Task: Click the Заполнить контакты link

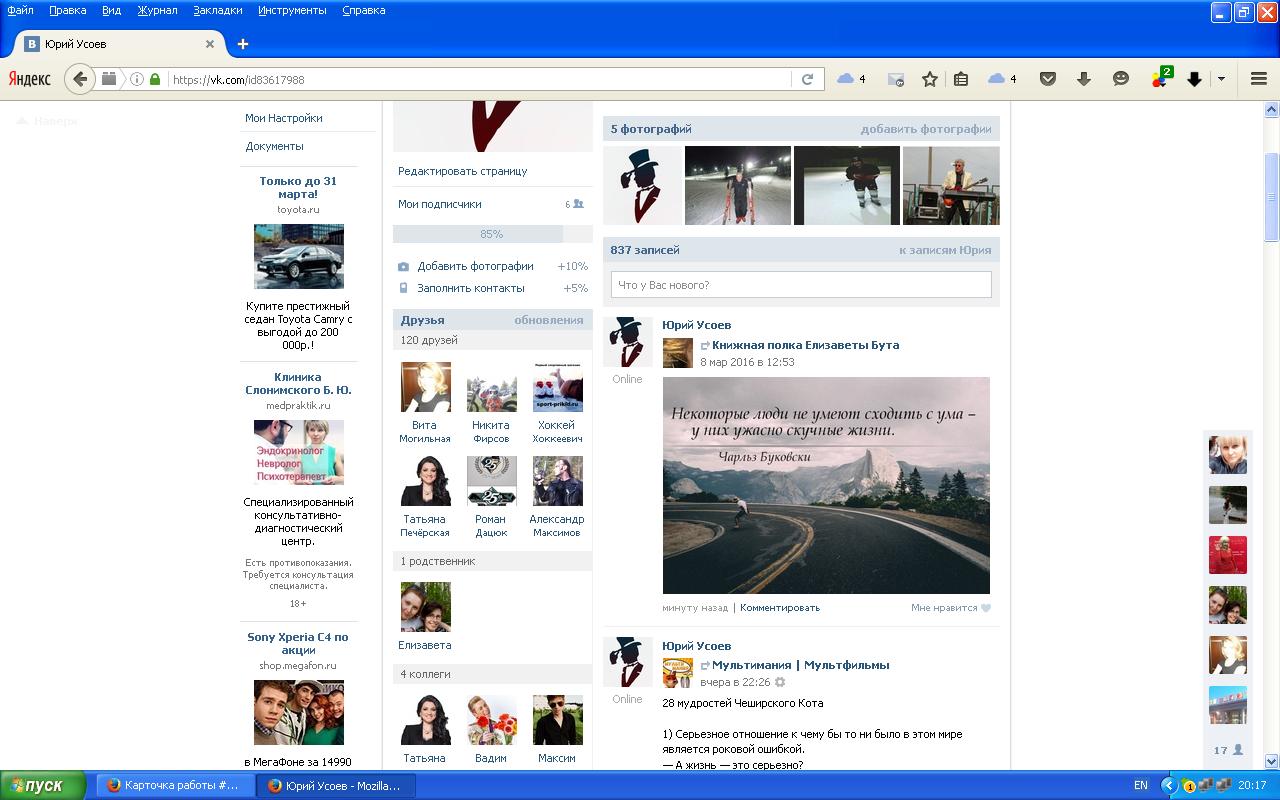Action: pyautogui.click(x=470, y=288)
